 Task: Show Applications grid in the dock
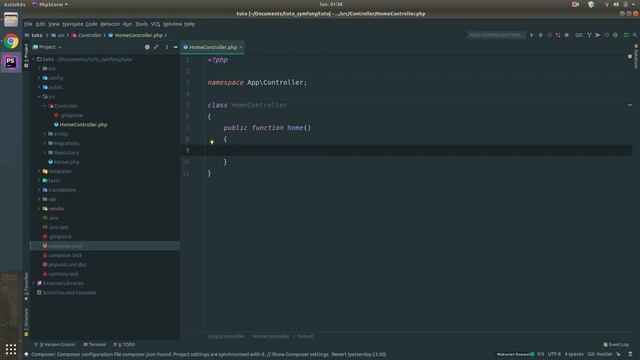click(11, 349)
